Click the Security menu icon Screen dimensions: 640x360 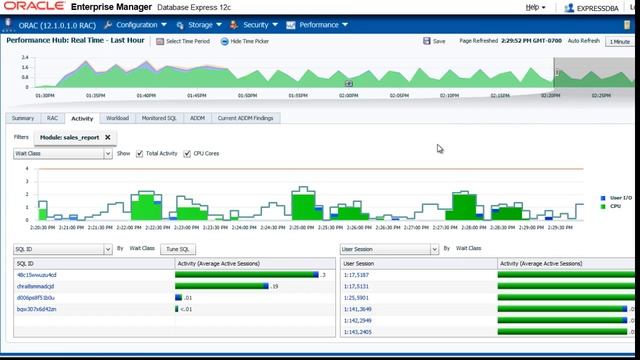pos(234,25)
